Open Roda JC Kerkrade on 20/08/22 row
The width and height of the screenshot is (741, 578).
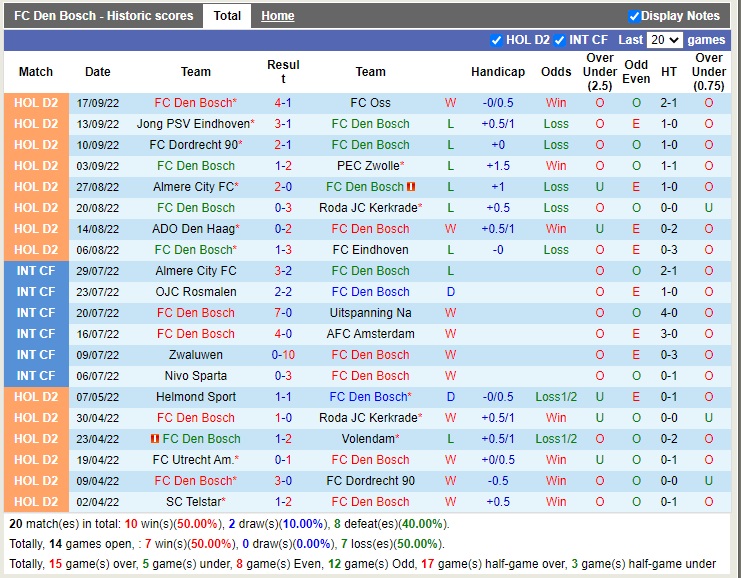pyautogui.click(x=370, y=208)
